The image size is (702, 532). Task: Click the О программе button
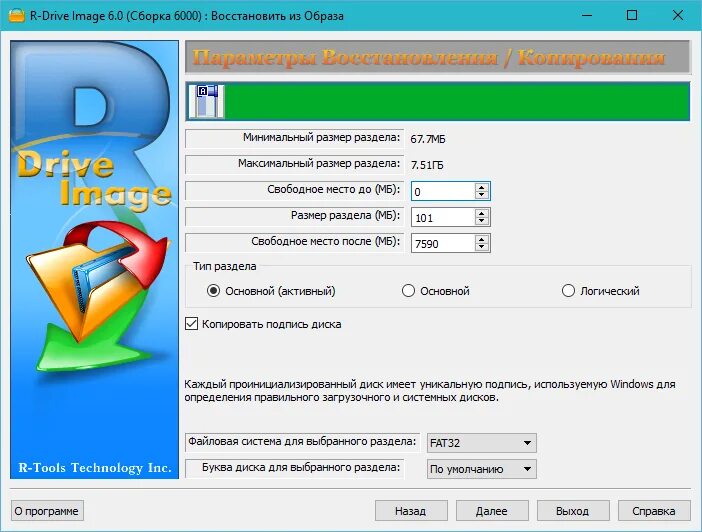pos(47,511)
